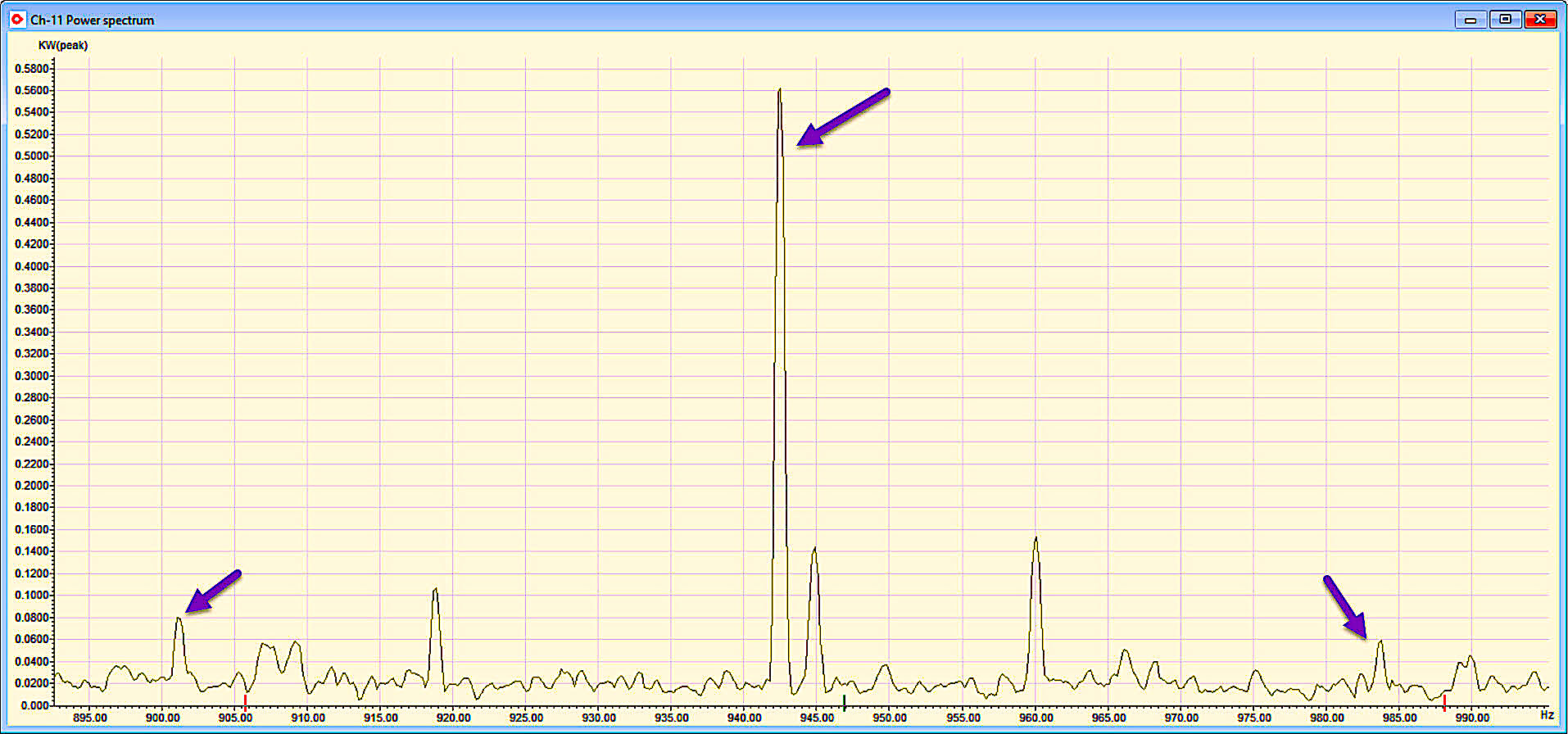This screenshot has height=734, width=1568.
Task: Click the 0.5000 y-axis value
Action: (32, 156)
